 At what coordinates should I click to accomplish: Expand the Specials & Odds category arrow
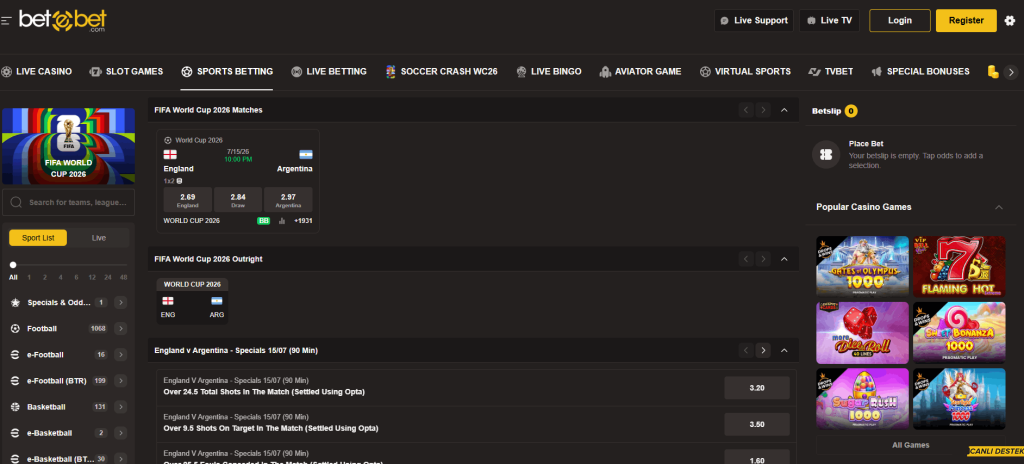pos(121,303)
